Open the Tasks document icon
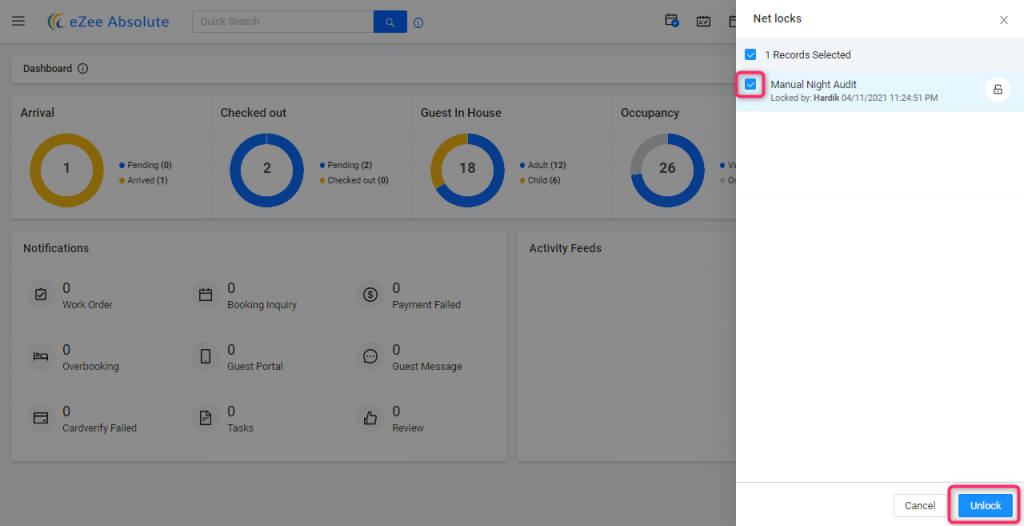1024x526 pixels. pyautogui.click(x=206, y=418)
